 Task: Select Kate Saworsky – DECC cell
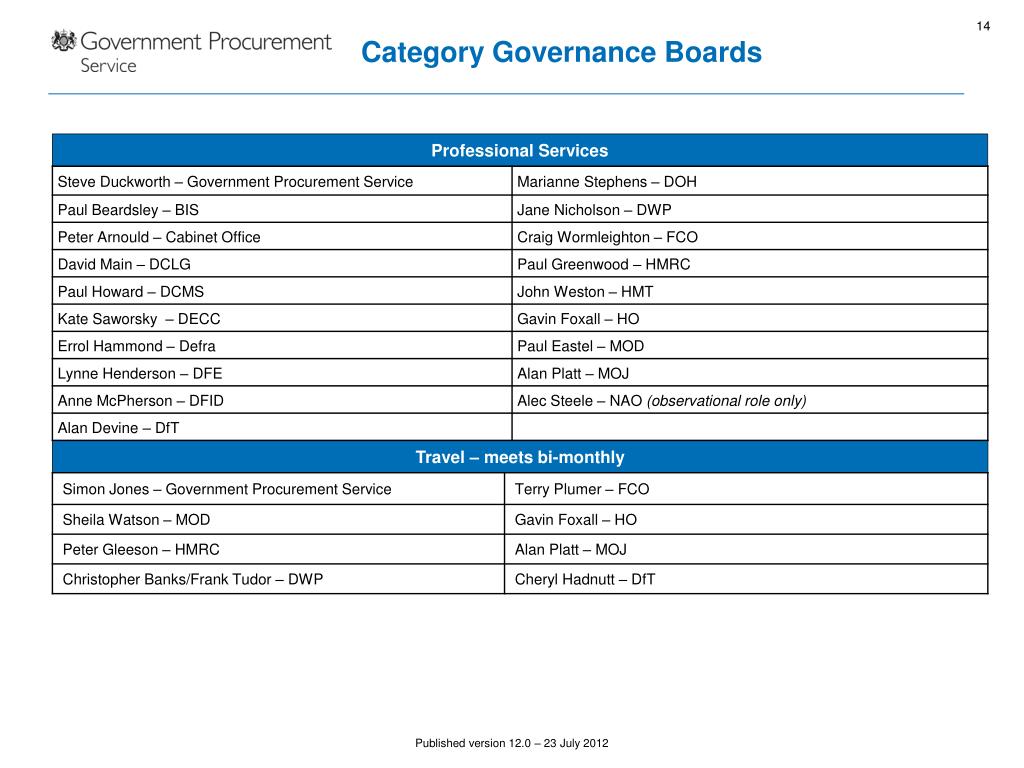coord(282,319)
